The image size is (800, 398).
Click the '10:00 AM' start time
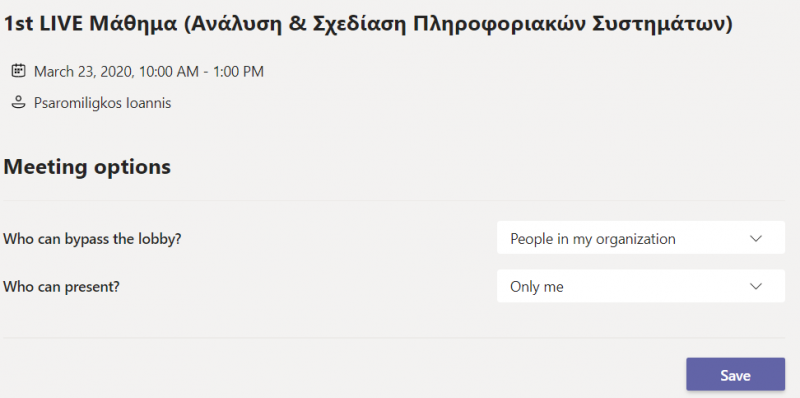click(x=169, y=71)
